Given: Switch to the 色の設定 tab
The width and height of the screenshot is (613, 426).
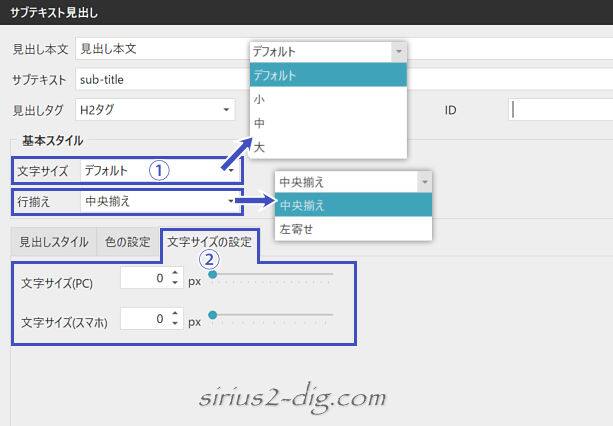Looking at the screenshot, I should (x=128, y=241).
